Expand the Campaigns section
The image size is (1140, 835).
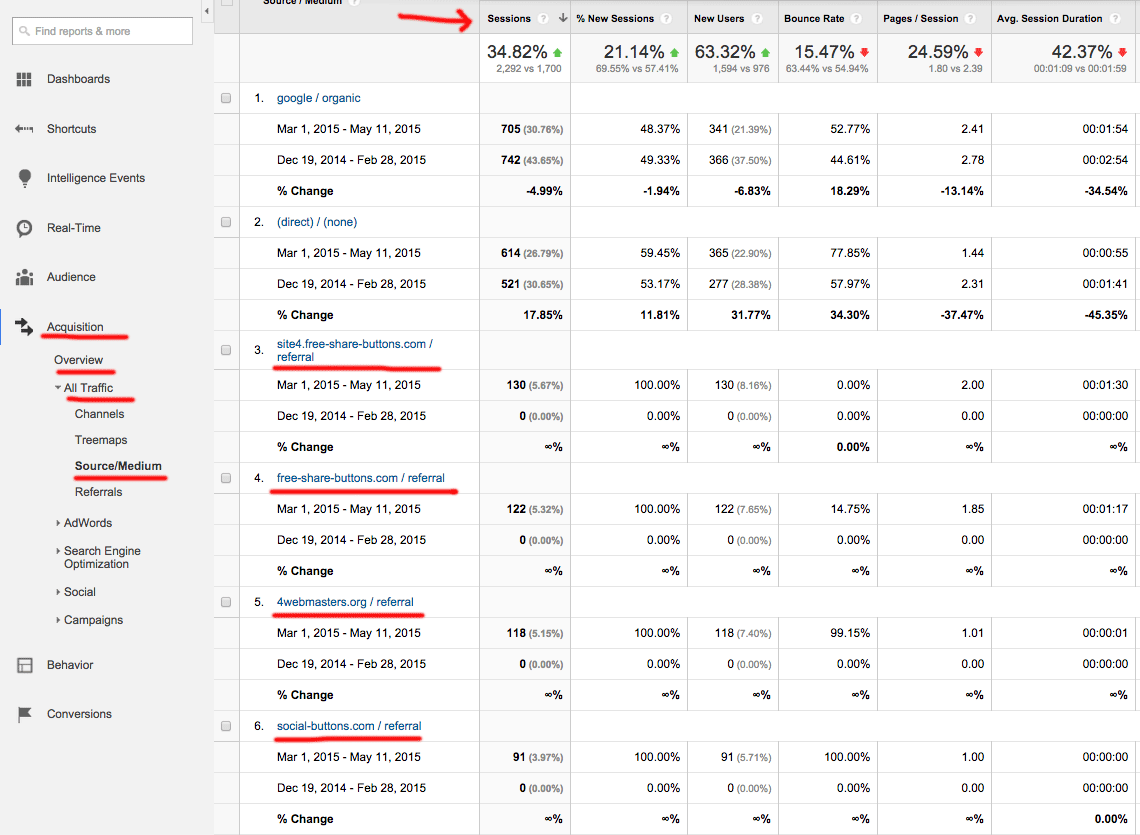pos(58,620)
